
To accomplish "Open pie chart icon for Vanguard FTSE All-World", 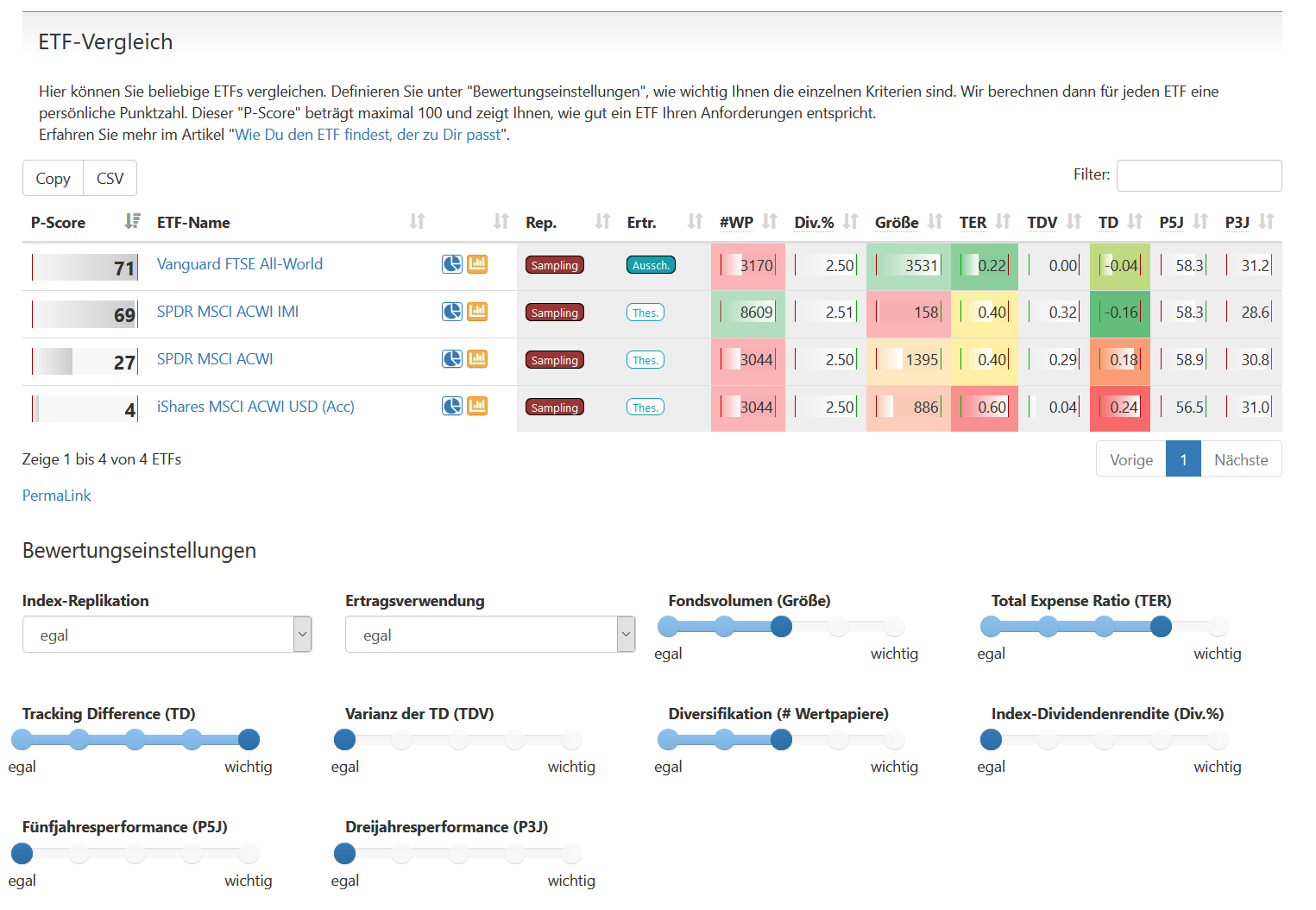I will pos(452,264).
